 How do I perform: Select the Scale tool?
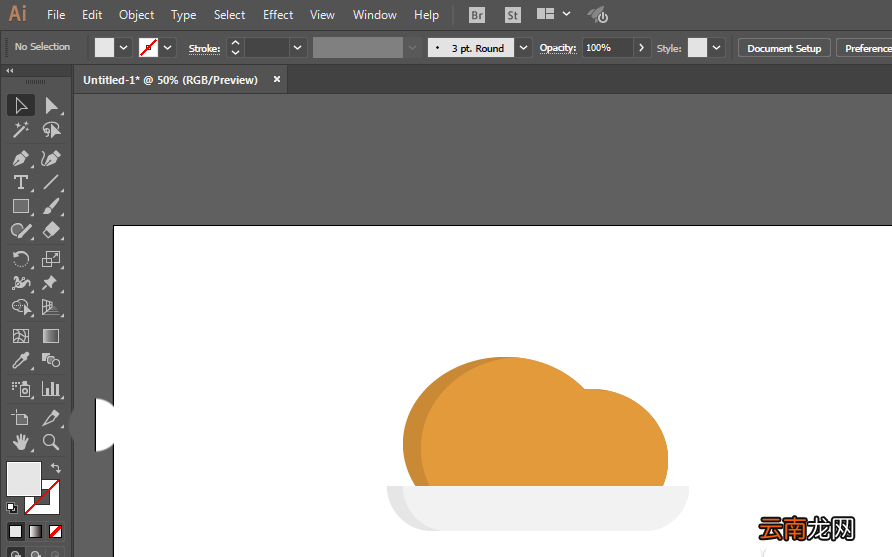click(x=51, y=259)
